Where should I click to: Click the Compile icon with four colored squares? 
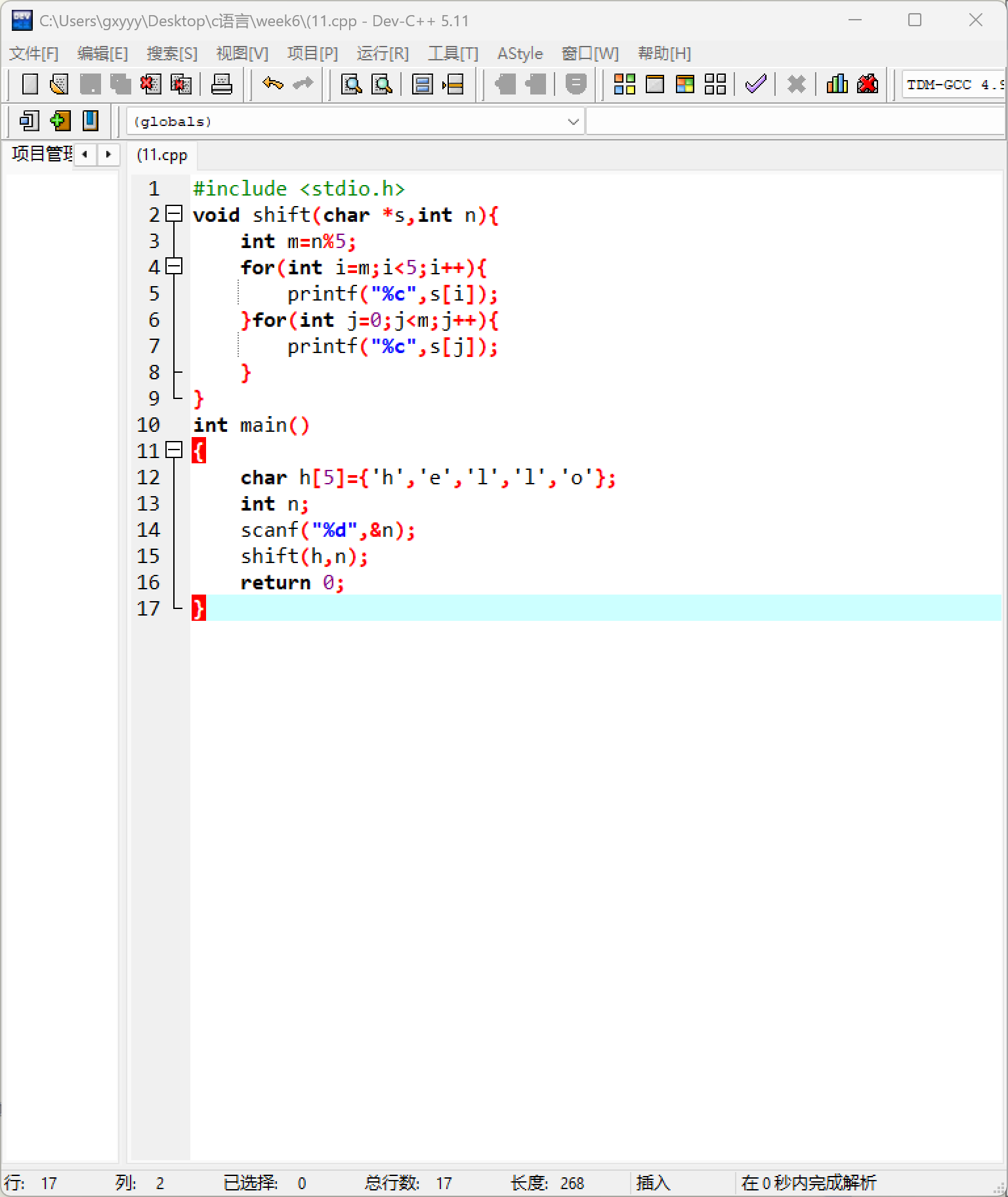tap(624, 84)
